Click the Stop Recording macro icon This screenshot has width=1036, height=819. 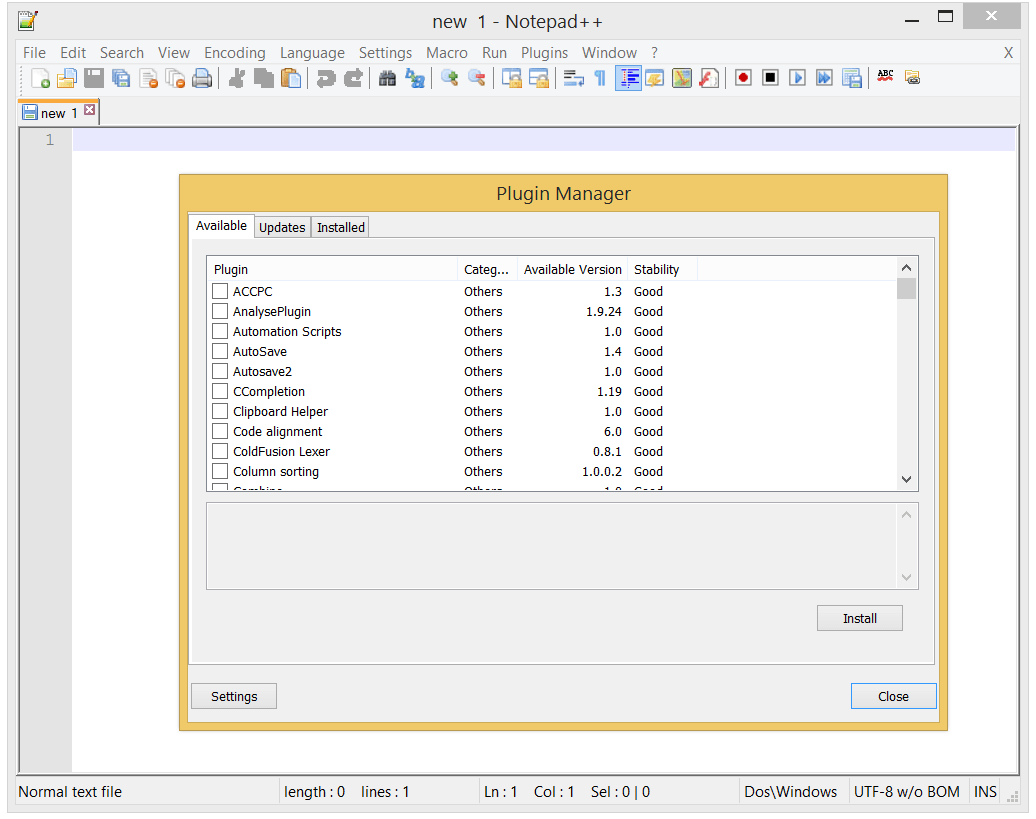[x=770, y=78]
